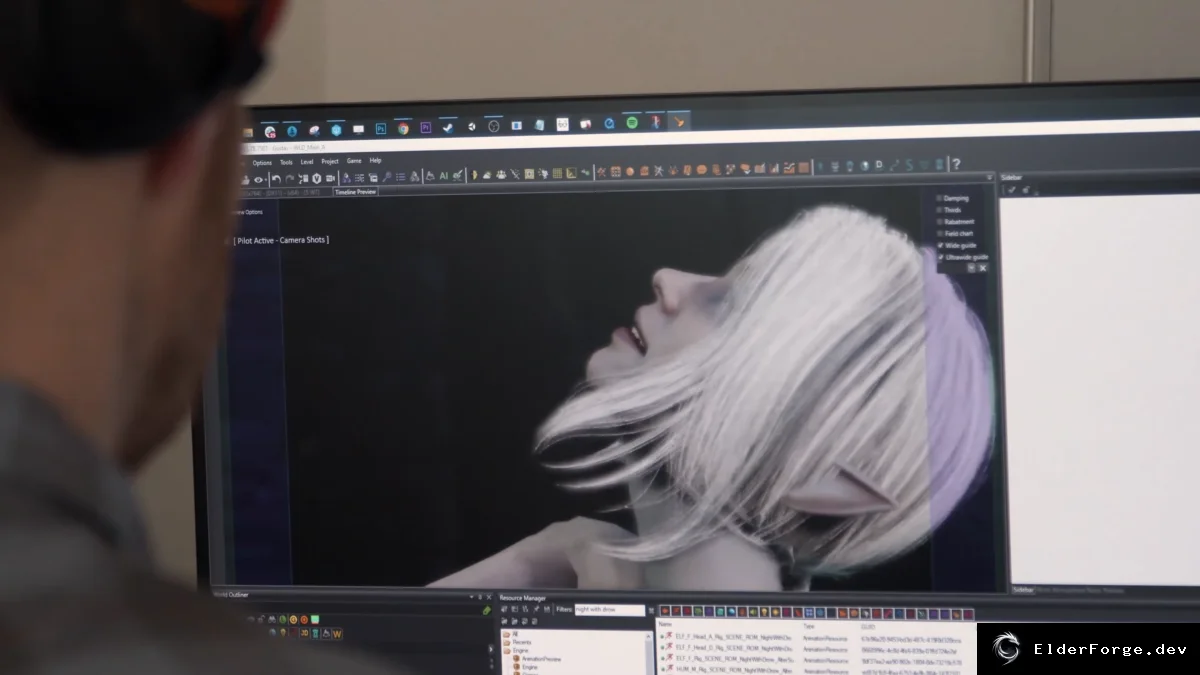Click the Name column header
Image resolution: width=1200 pixels, height=675 pixels.
pyautogui.click(x=665, y=624)
